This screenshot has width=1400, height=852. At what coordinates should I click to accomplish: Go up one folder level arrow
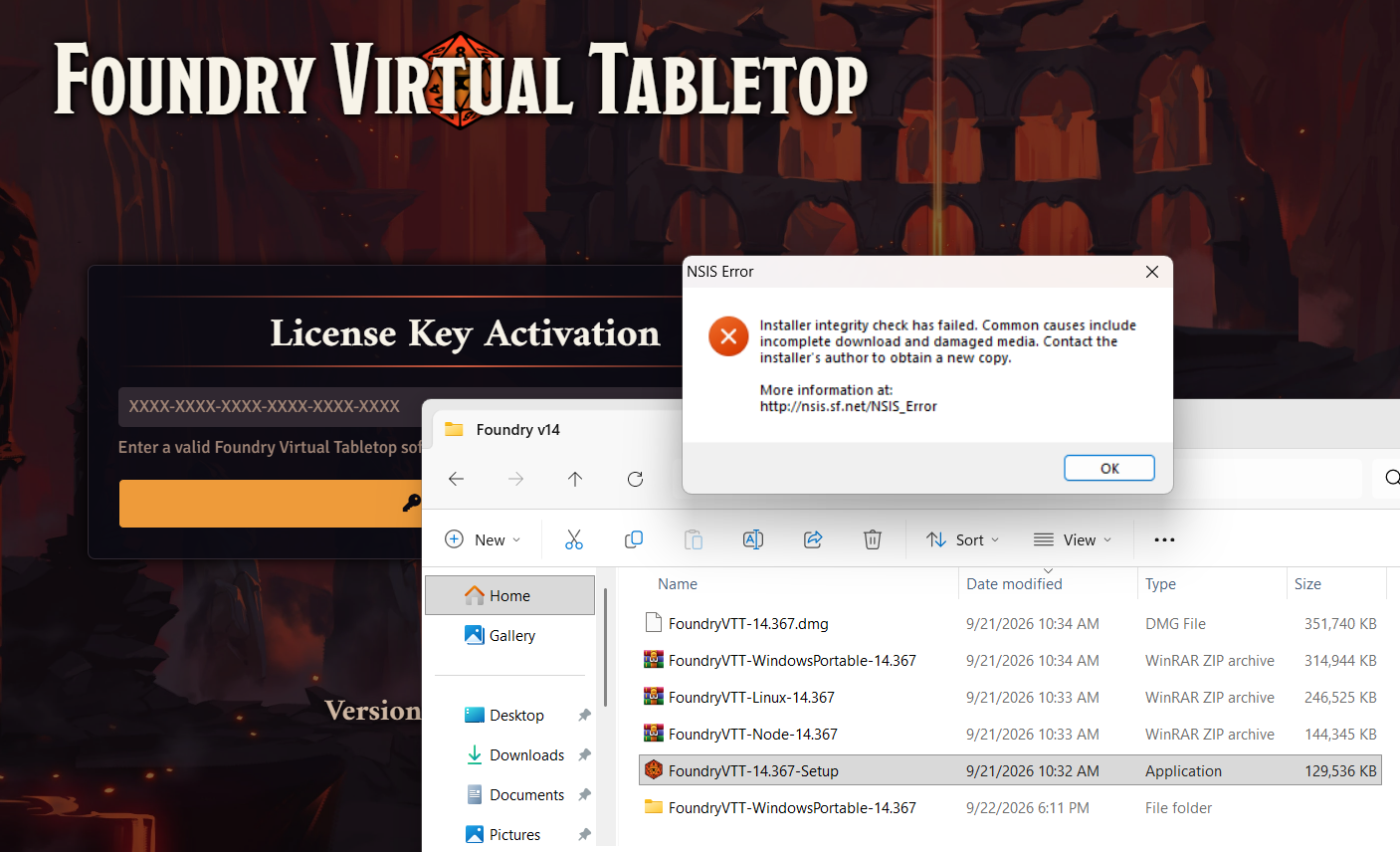coord(575,479)
